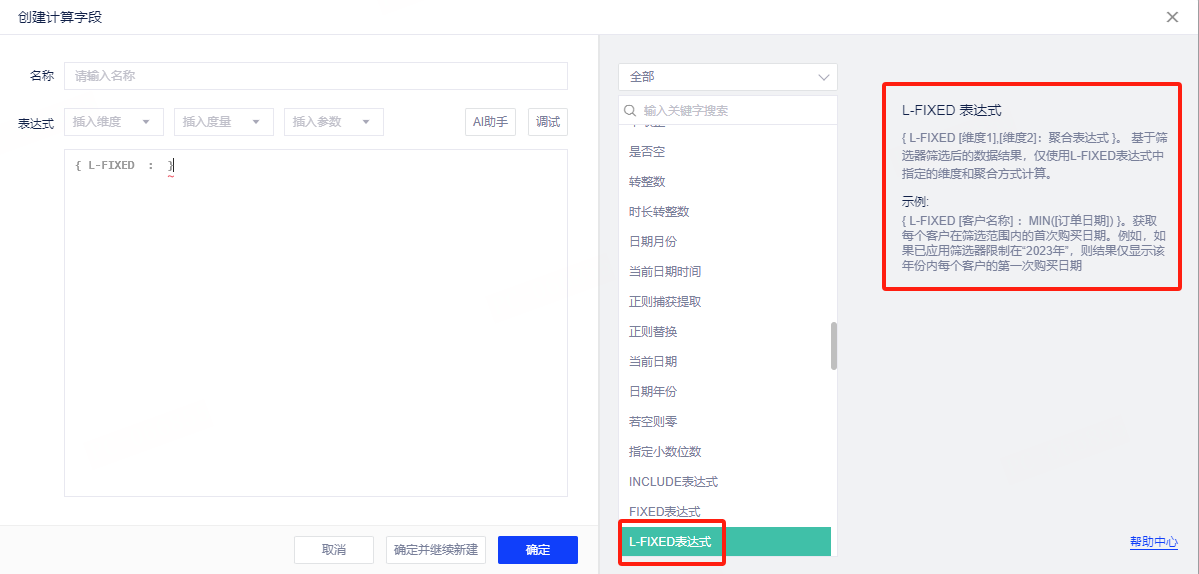
Task: Select the 是否空 function
Action: tap(647, 152)
